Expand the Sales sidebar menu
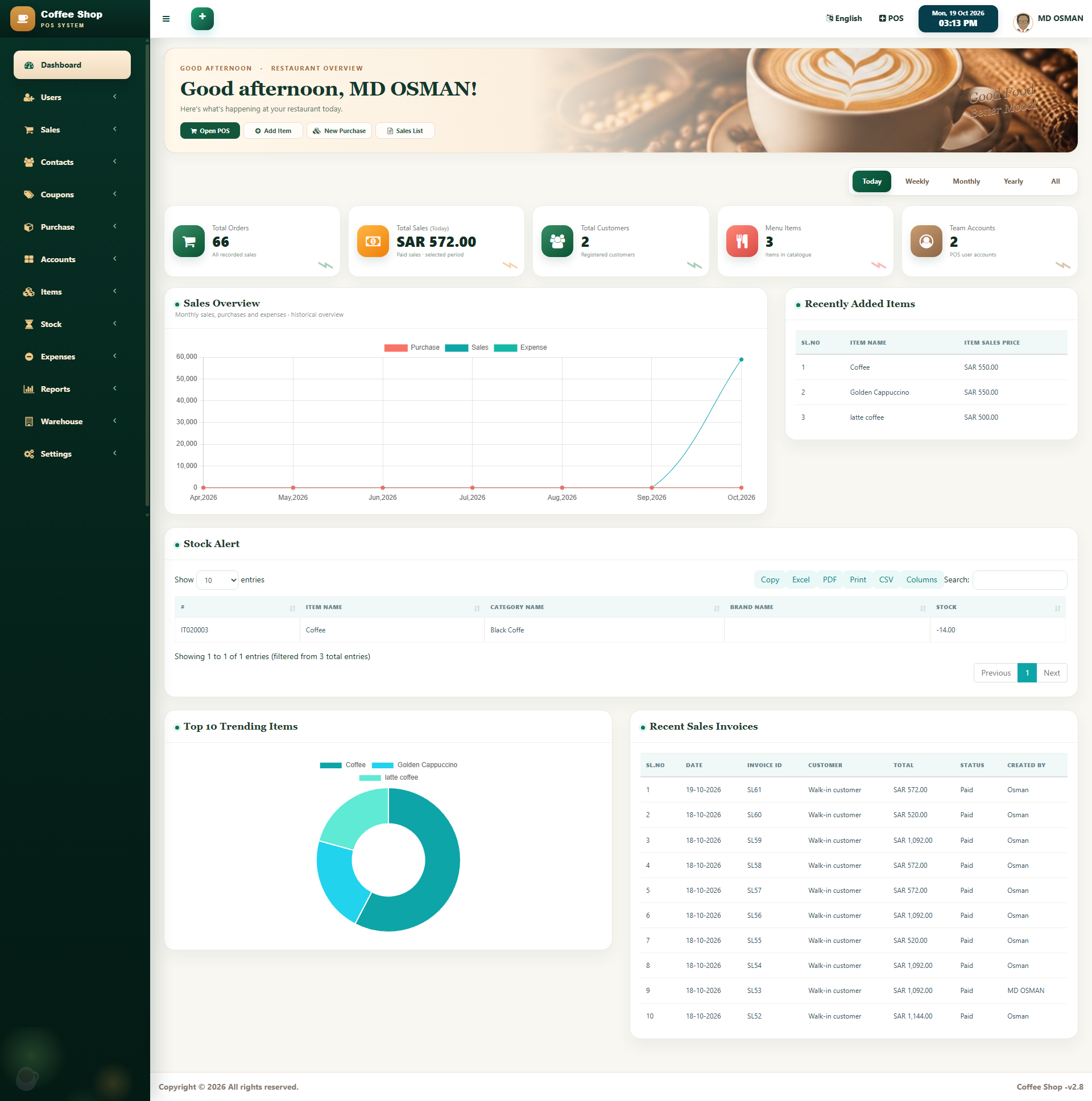Viewport: 1092px width, 1101px height. (x=72, y=130)
